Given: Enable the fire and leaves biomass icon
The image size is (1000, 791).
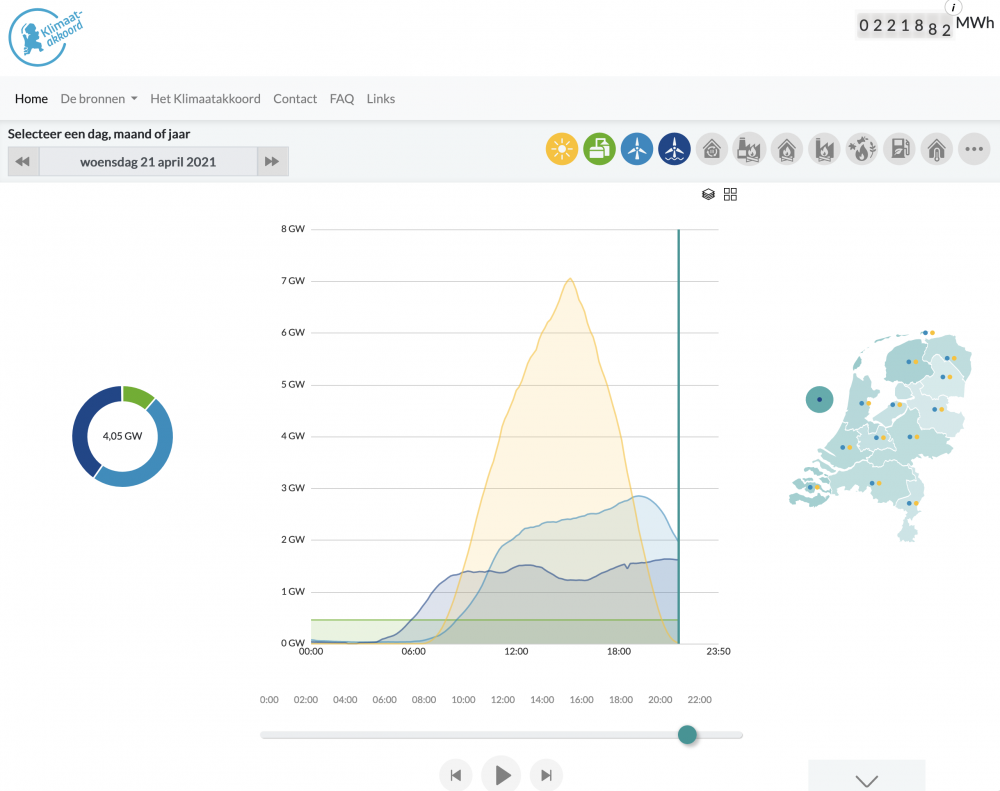Looking at the screenshot, I should [862, 149].
